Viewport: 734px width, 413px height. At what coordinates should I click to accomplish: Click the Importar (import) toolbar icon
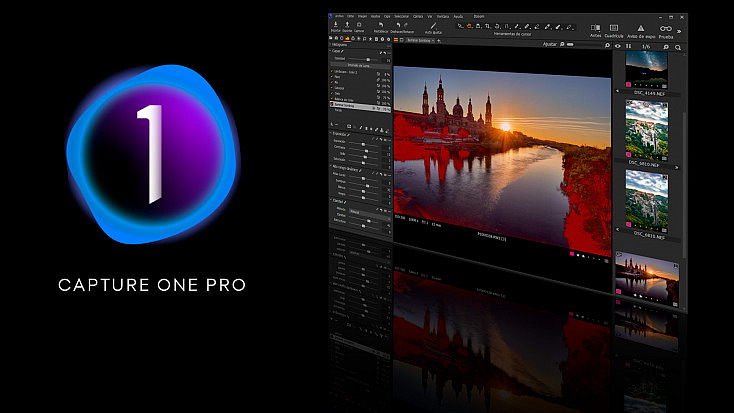click(336, 24)
